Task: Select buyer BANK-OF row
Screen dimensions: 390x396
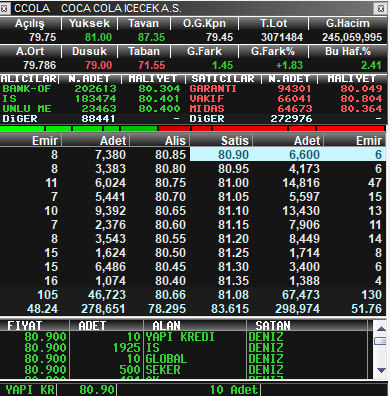Action: click(x=91, y=89)
